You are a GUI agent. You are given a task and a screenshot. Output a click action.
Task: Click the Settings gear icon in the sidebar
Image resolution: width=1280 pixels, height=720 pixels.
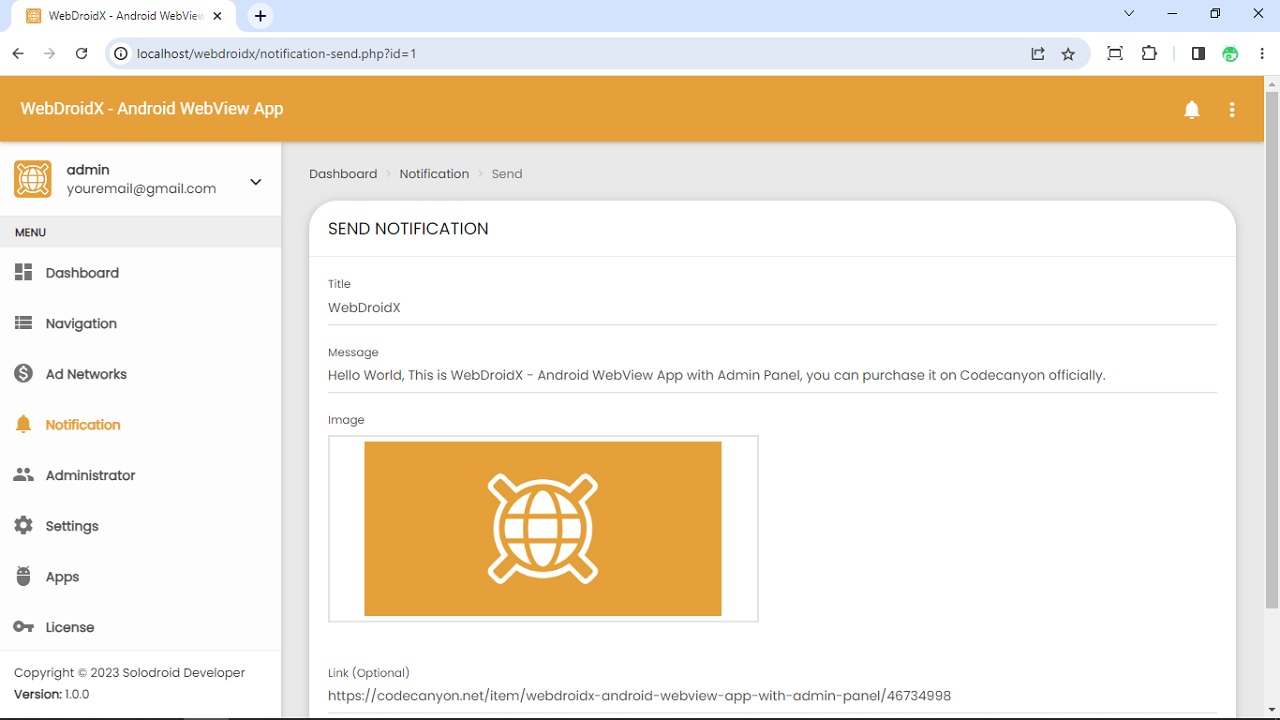click(x=24, y=526)
